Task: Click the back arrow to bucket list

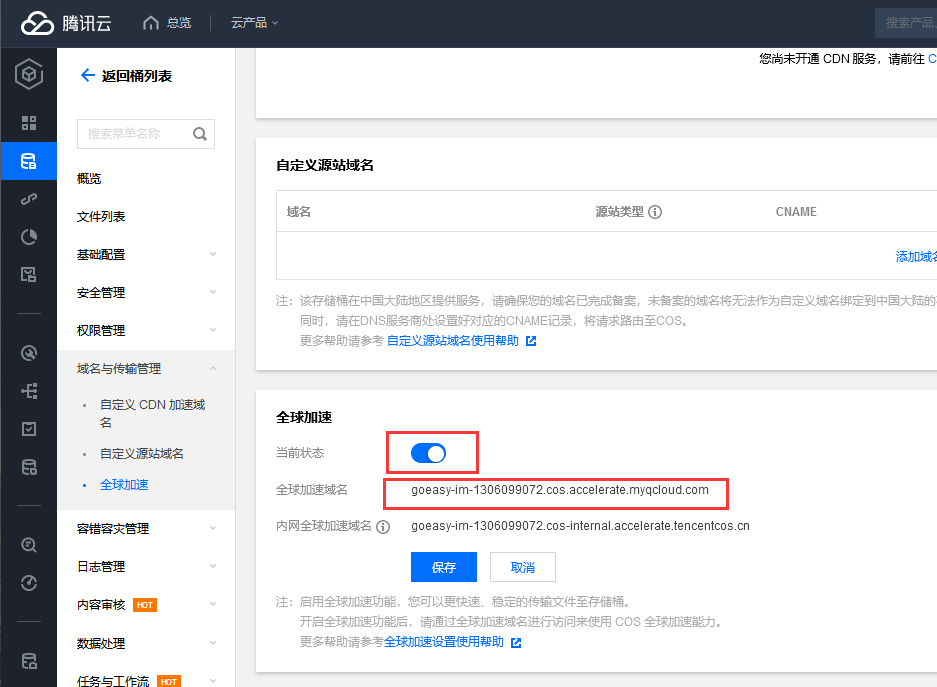Action: click(x=87, y=76)
